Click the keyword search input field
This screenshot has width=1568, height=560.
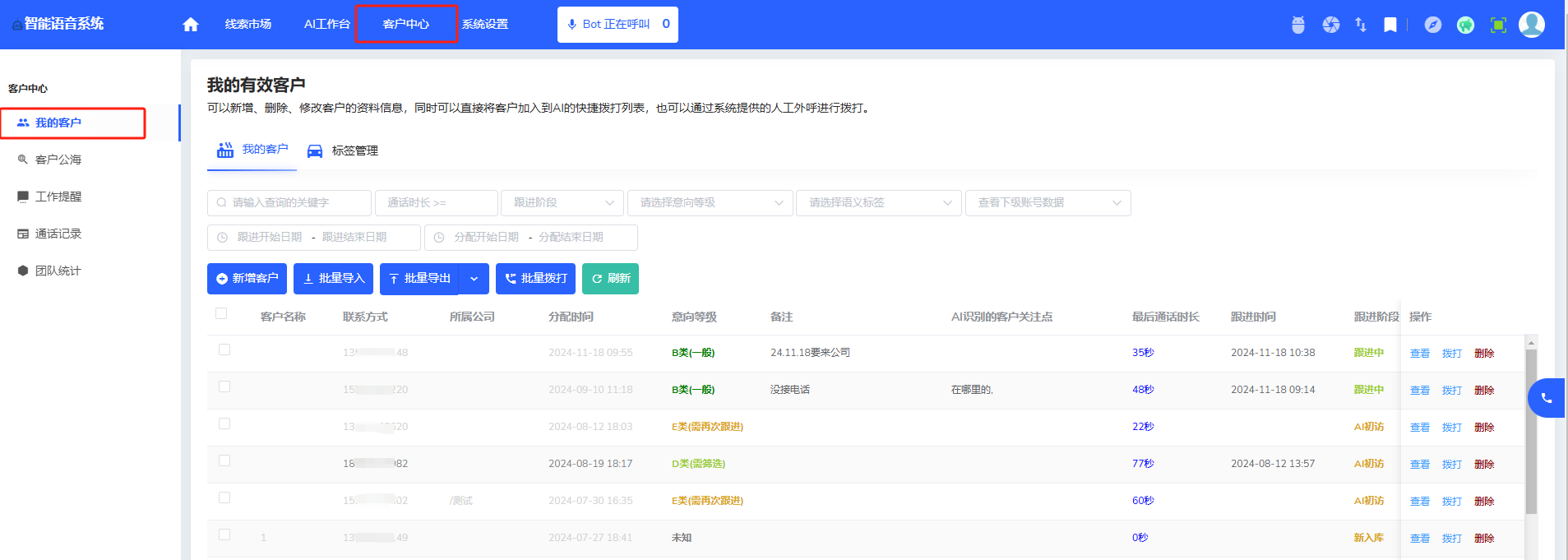[289, 203]
